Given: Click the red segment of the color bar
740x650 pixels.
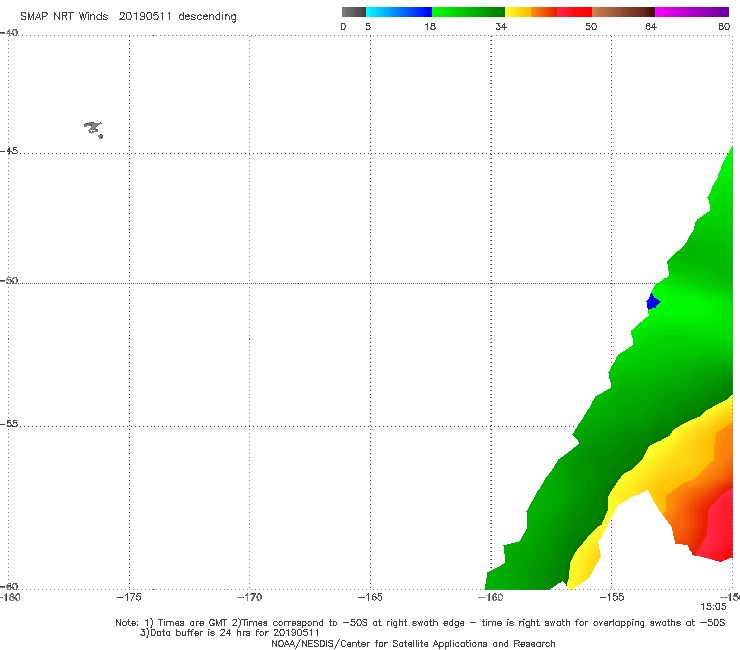Looking at the screenshot, I should [x=574, y=12].
